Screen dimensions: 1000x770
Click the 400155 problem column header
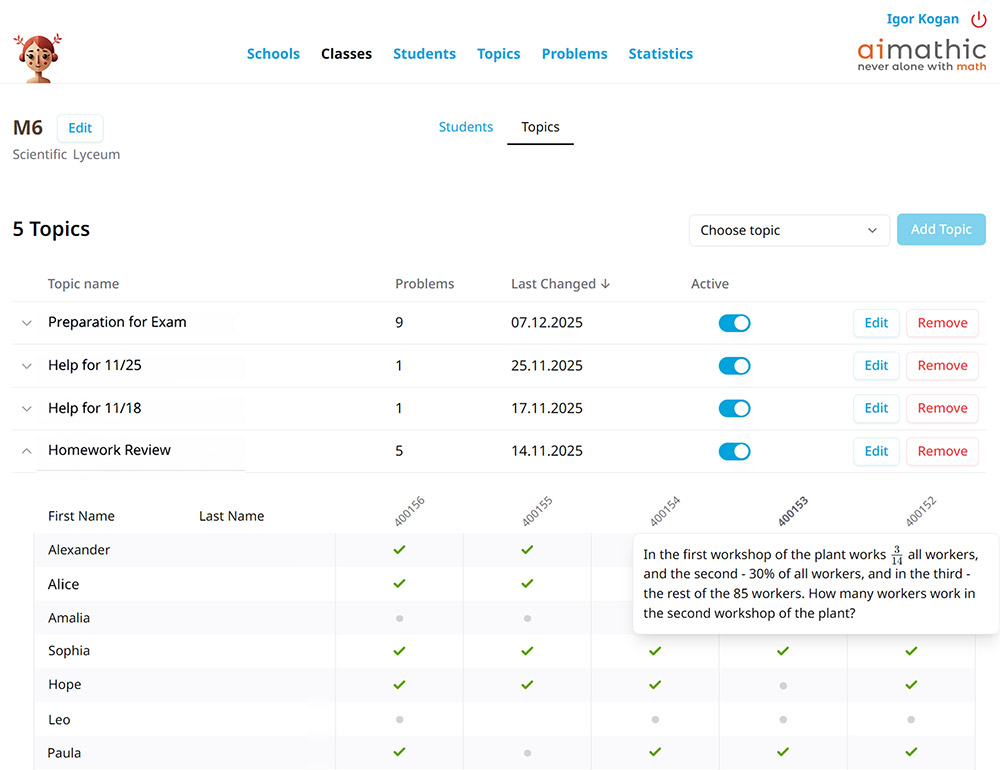coord(537,512)
